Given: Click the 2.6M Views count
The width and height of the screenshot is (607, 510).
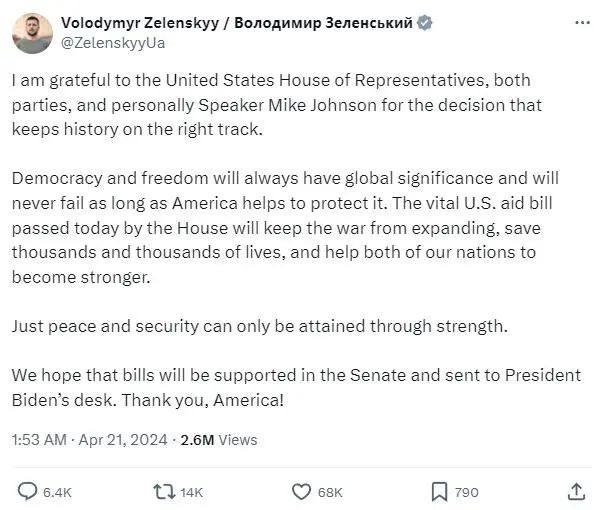Looking at the screenshot, I should click(218, 439).
